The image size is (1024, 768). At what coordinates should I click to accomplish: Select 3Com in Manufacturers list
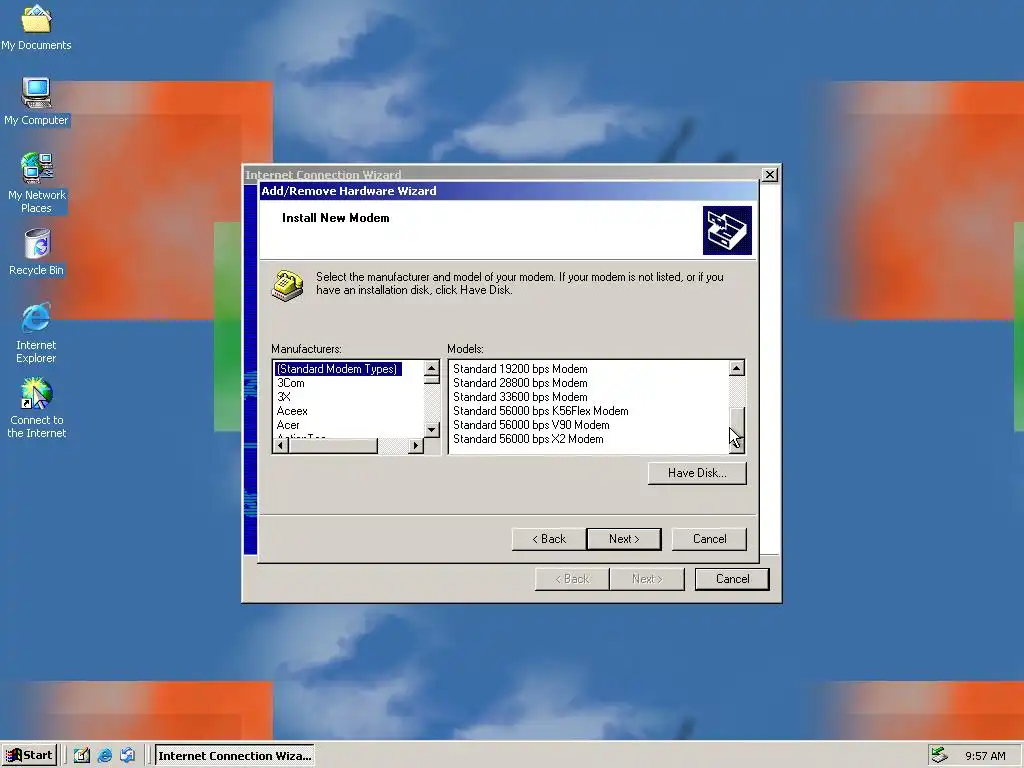[291, 383]
